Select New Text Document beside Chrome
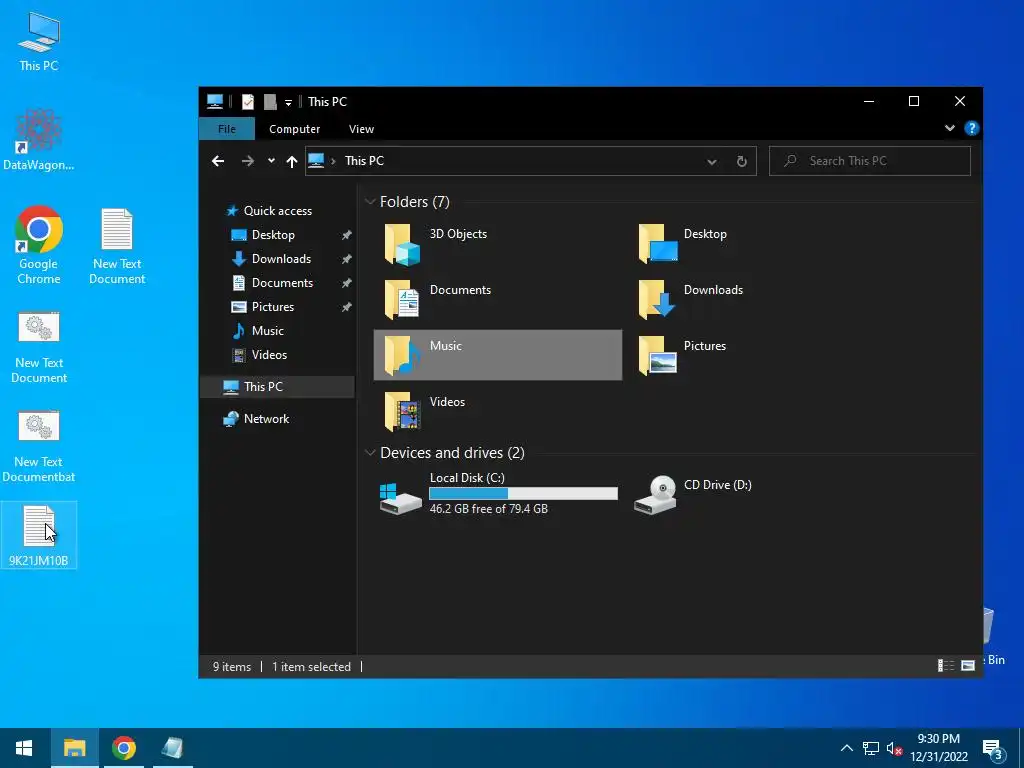This screenshot has height=768, width=1024. 117,246
